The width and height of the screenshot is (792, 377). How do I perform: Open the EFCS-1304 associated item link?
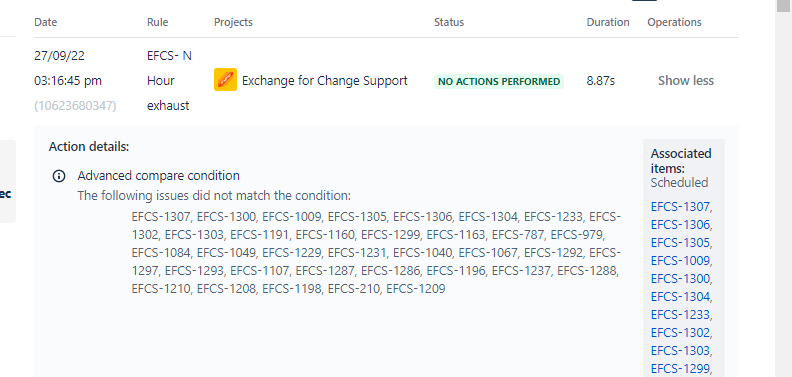tap(681, 297)
